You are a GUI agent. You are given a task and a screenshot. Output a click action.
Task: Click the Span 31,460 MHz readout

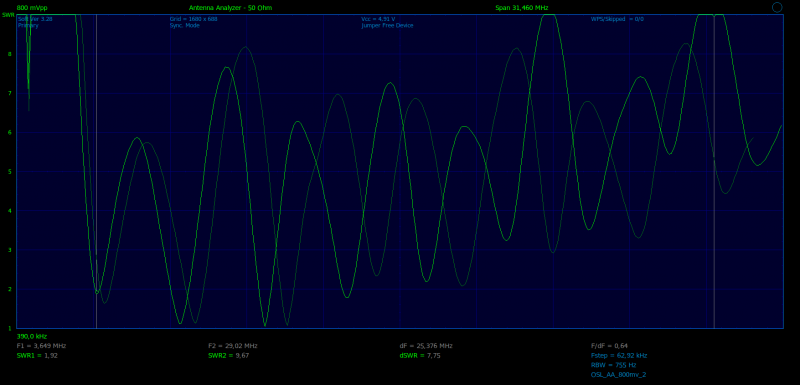click(522, 8)
